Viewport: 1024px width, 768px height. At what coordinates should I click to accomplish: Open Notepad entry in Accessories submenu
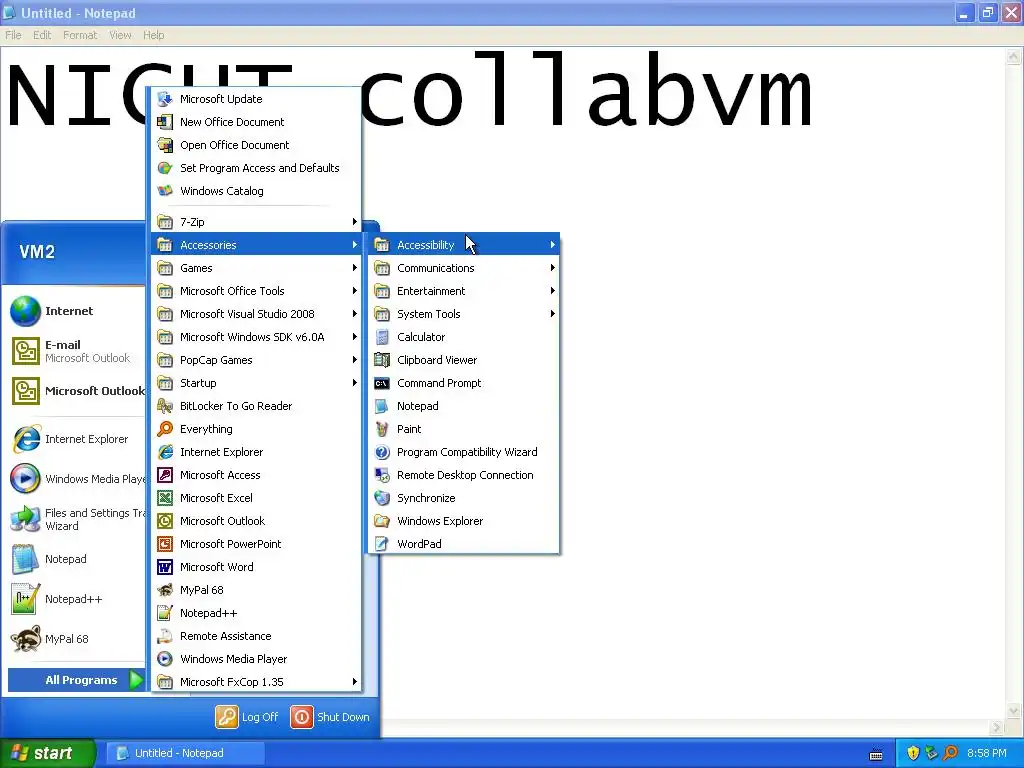(464, 406)
